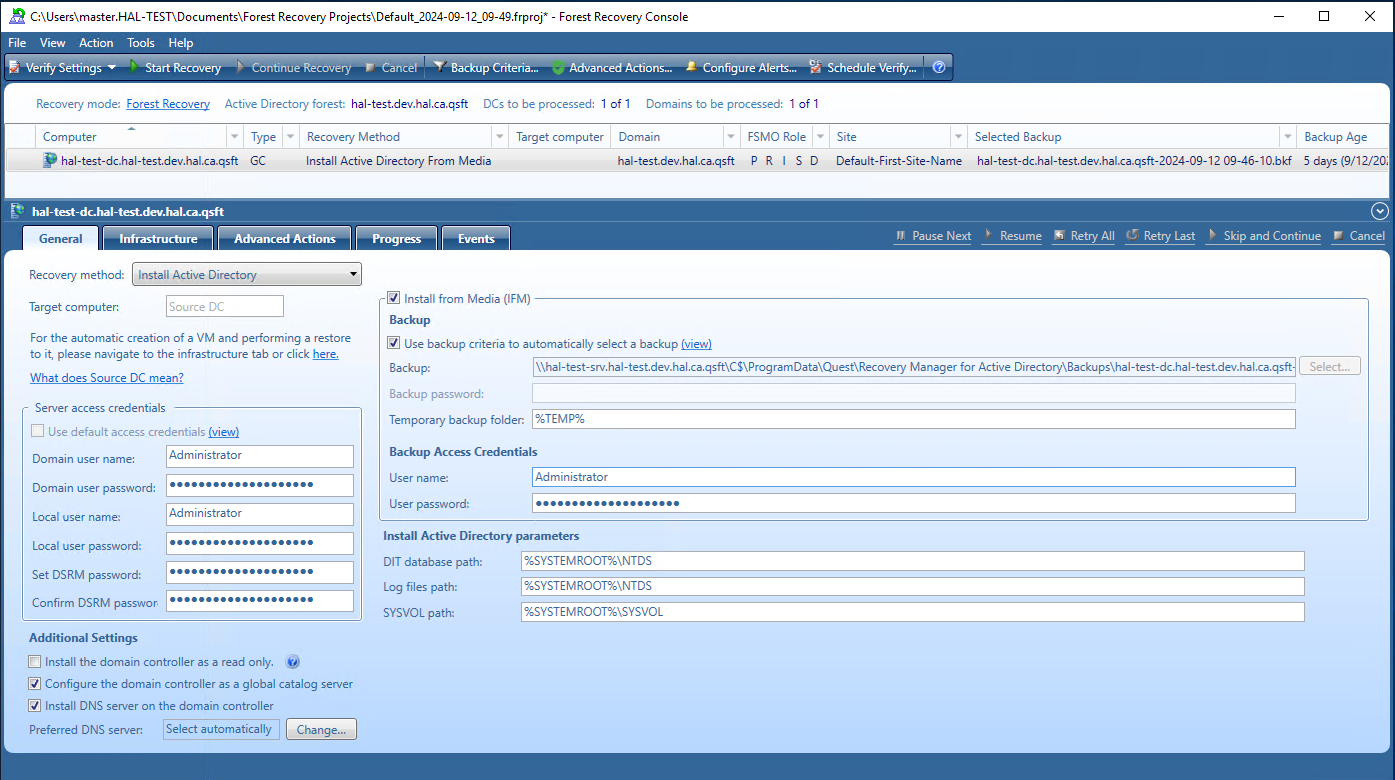Switch to the Infrastructure tab
This screenshot has width=1395, height=780.
pyautogui.click(x=158, y=239)
